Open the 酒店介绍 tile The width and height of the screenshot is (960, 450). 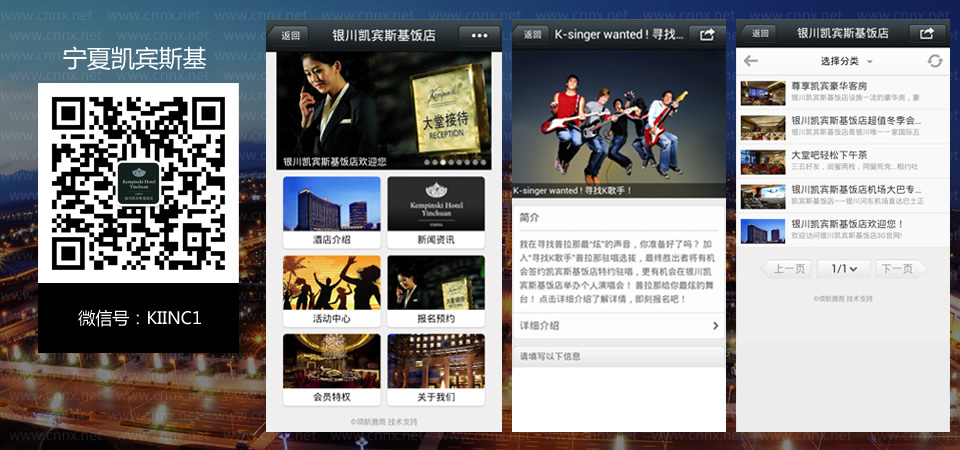pyautogui.click(x=332, y=212)
